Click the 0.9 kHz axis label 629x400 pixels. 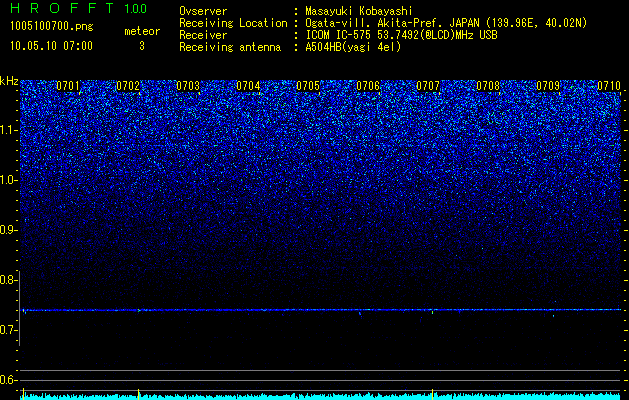tap(9, 230)
